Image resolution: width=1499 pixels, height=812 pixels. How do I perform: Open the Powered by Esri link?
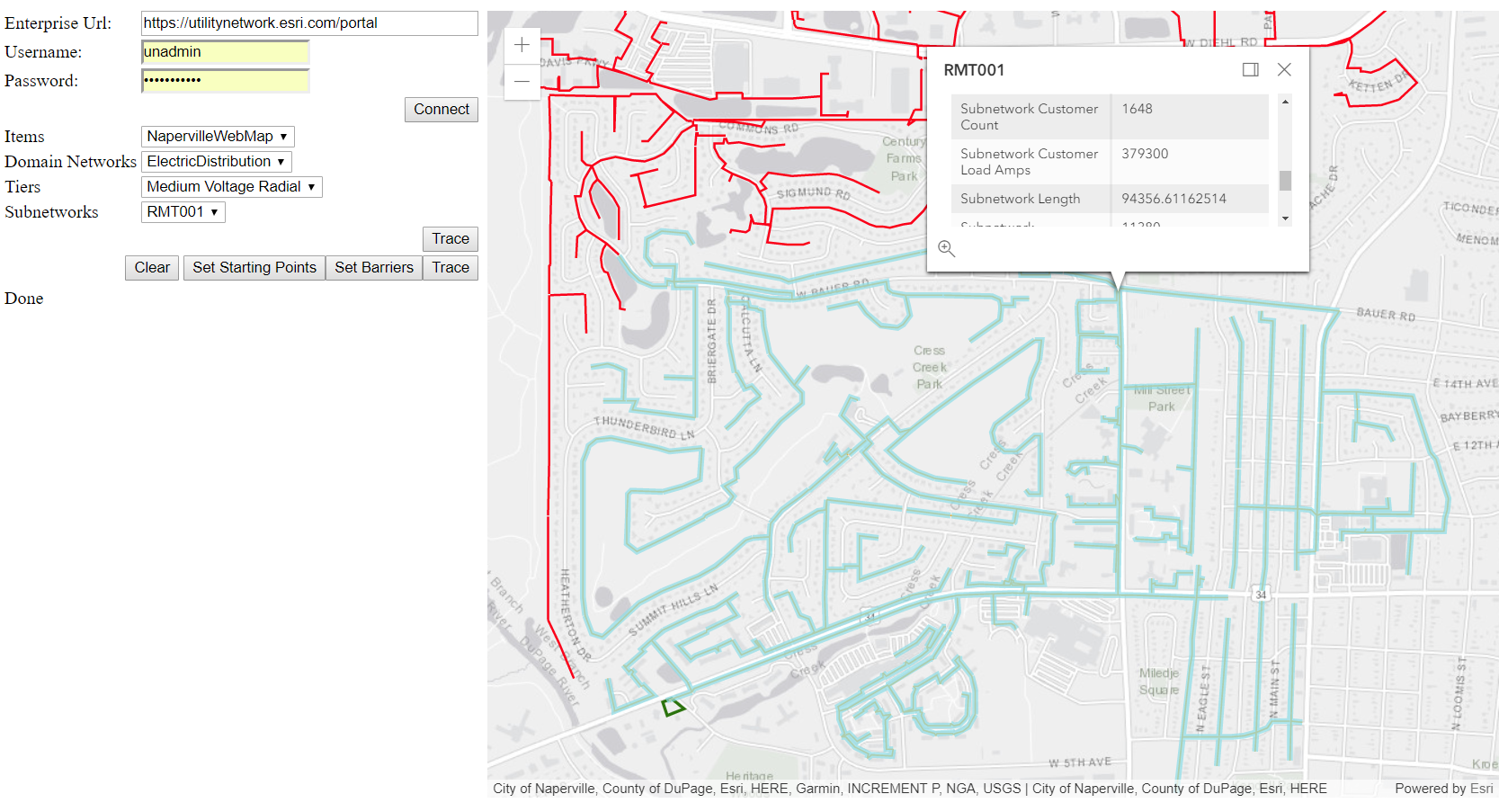coord(1443,789)
